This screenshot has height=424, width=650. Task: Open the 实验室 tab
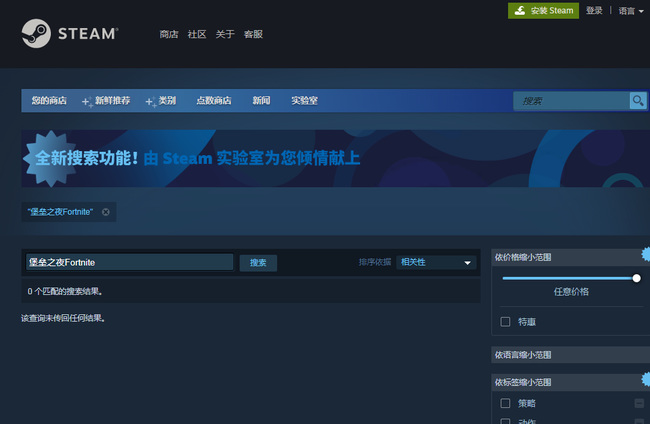(x=304, y=101)
